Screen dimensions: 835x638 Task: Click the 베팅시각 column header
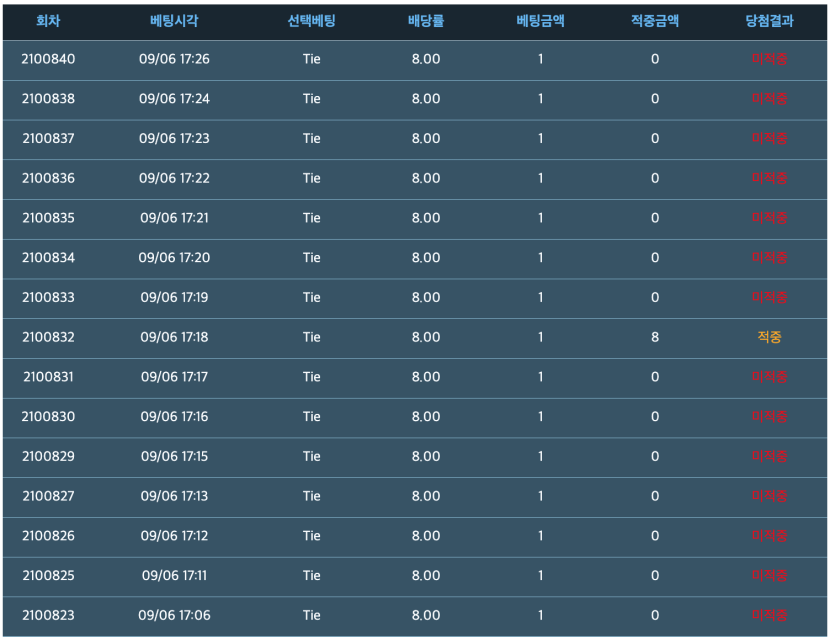pyautogui.click(x=174, y=21)
